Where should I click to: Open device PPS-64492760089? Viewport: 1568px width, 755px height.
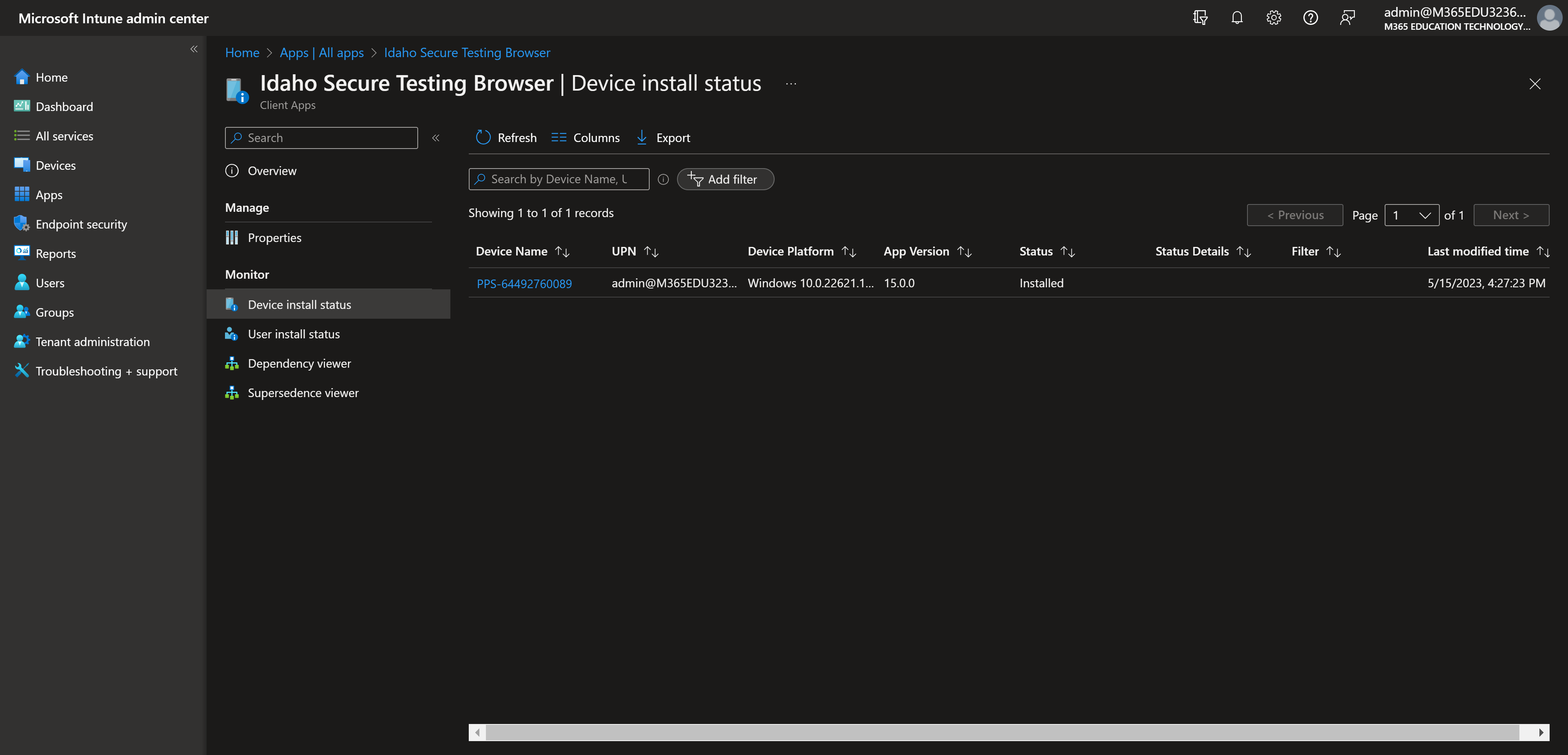click(524, 284)
